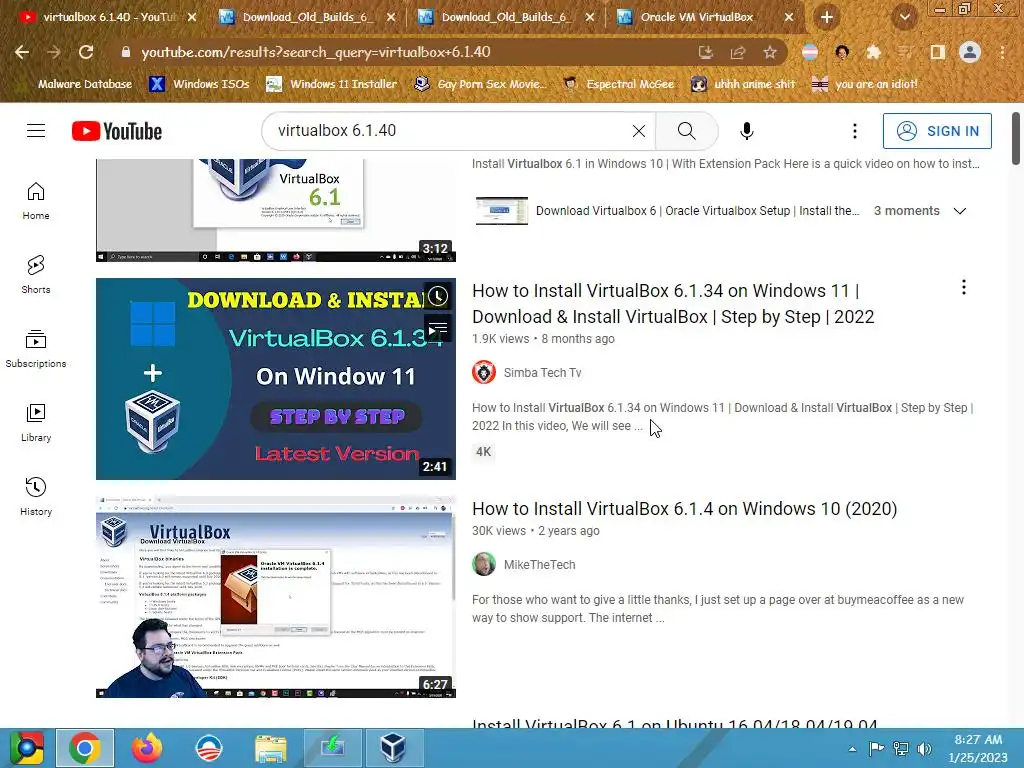The image size is (1024, 768).
Task: Click the browser address bar URL
Action: click(x=316, y=52)
